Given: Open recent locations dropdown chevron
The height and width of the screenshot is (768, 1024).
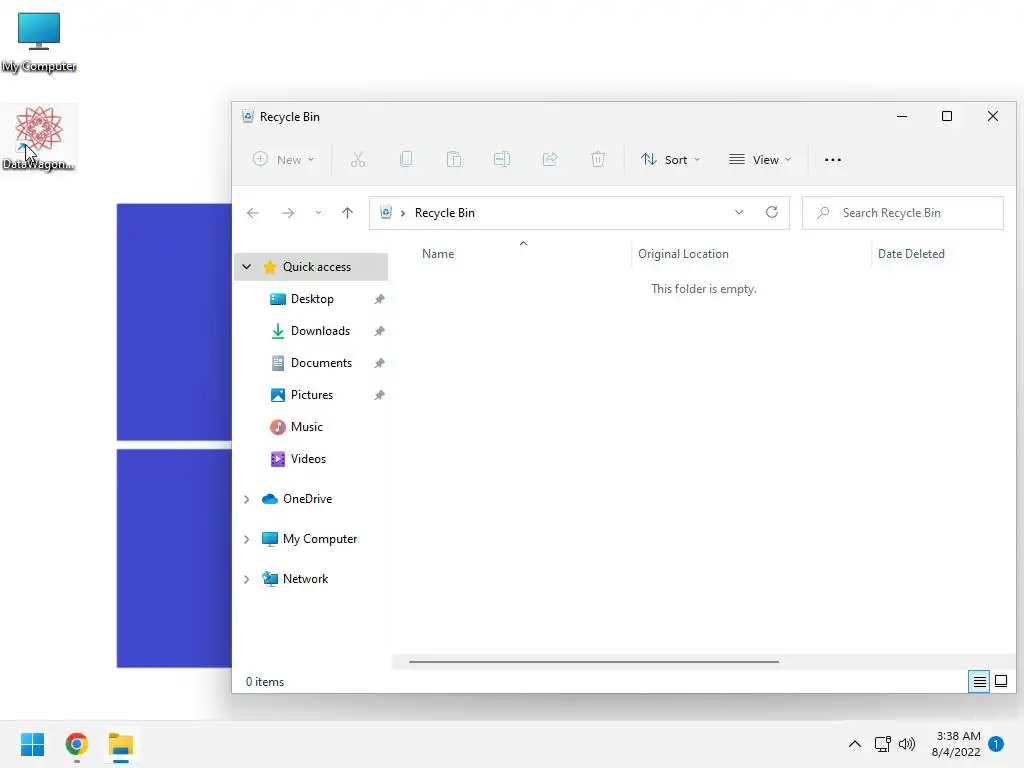Looking at the screenshot, I should tap(318, 213).
